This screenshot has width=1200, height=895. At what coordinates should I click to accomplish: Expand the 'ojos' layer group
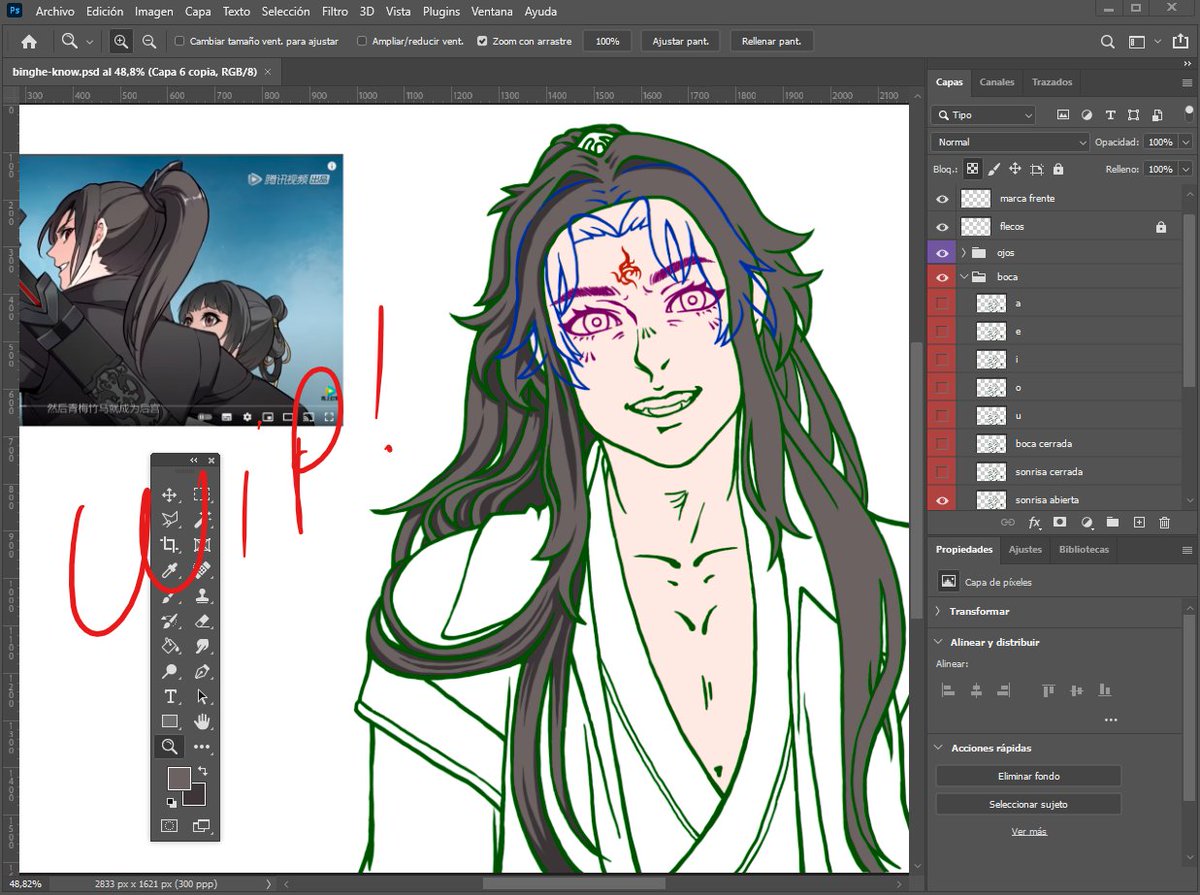963,253
